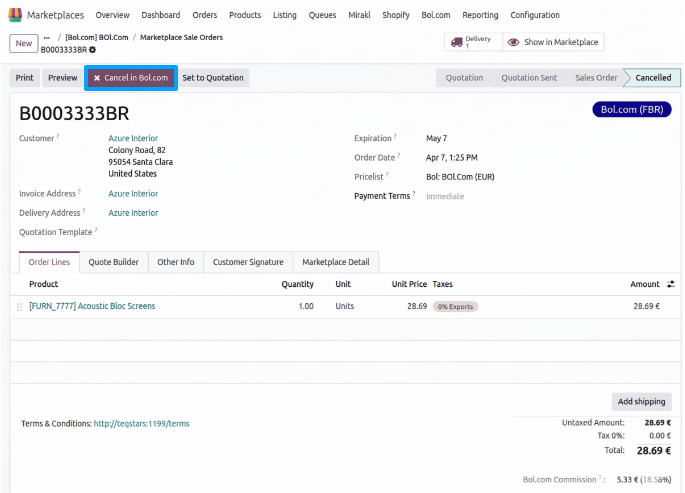Click the help mark next to Pricelist label
685x493 pixels.
click(x=387, y=175)
